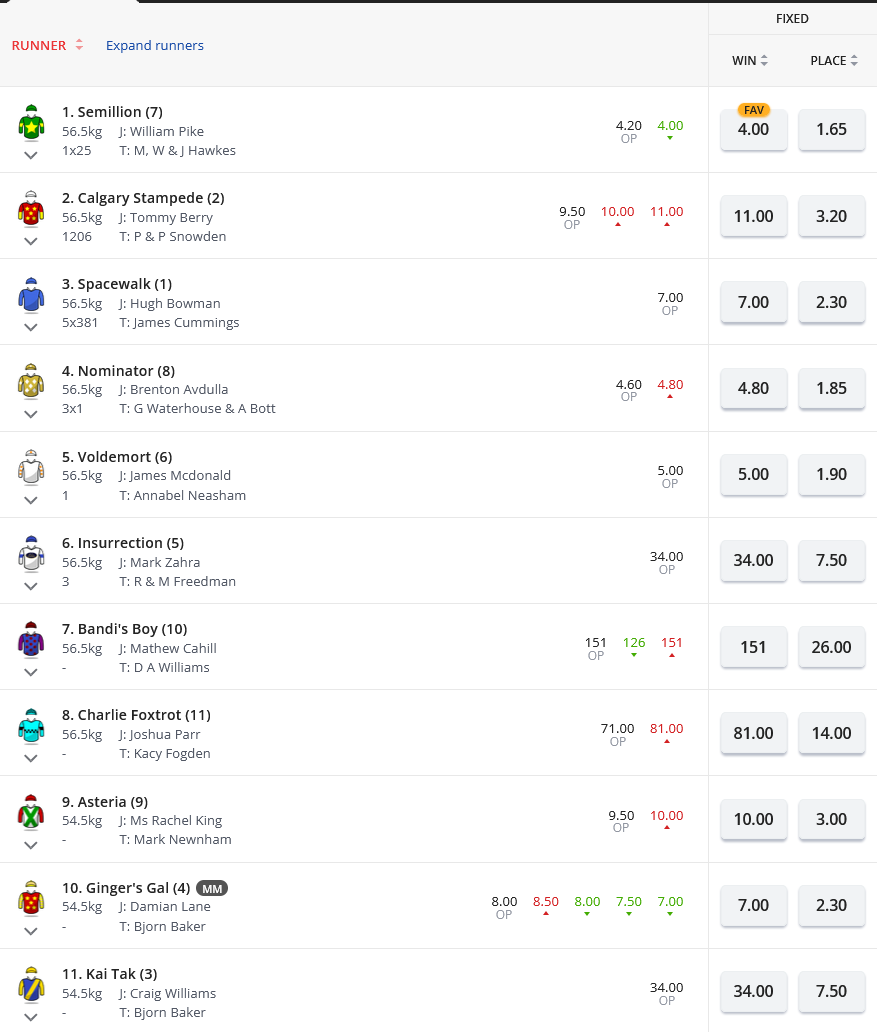Click Semillion's green and yellow jockey silk
The height and width of the screenshot is (1032, 877).
tap(31, 122)
